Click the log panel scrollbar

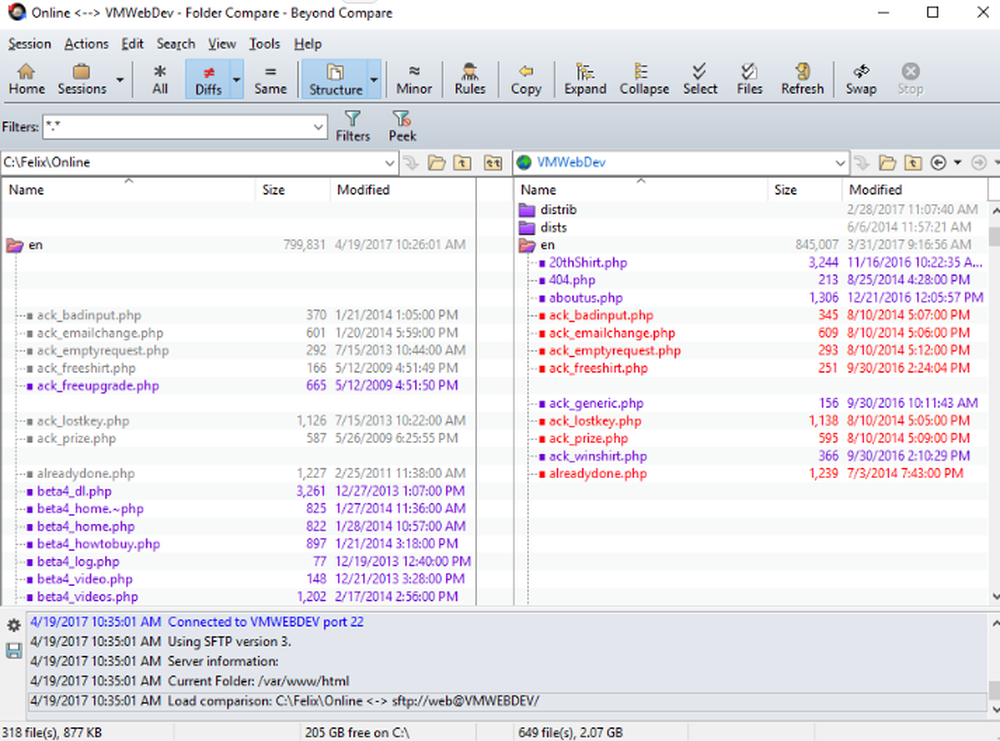click(994, 665)
